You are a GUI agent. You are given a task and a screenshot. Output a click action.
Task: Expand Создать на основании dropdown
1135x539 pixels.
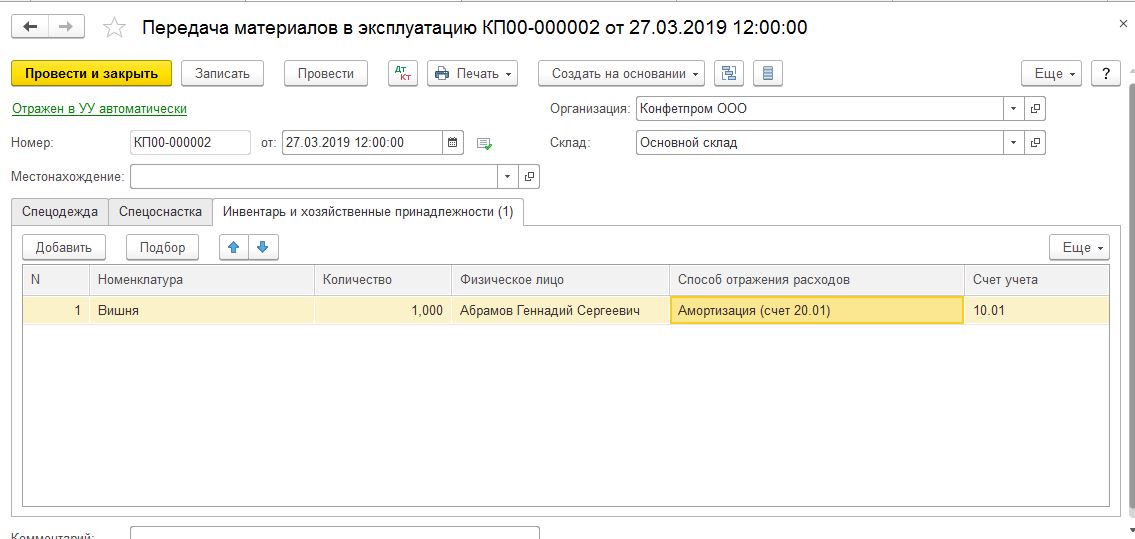[621, 74]
